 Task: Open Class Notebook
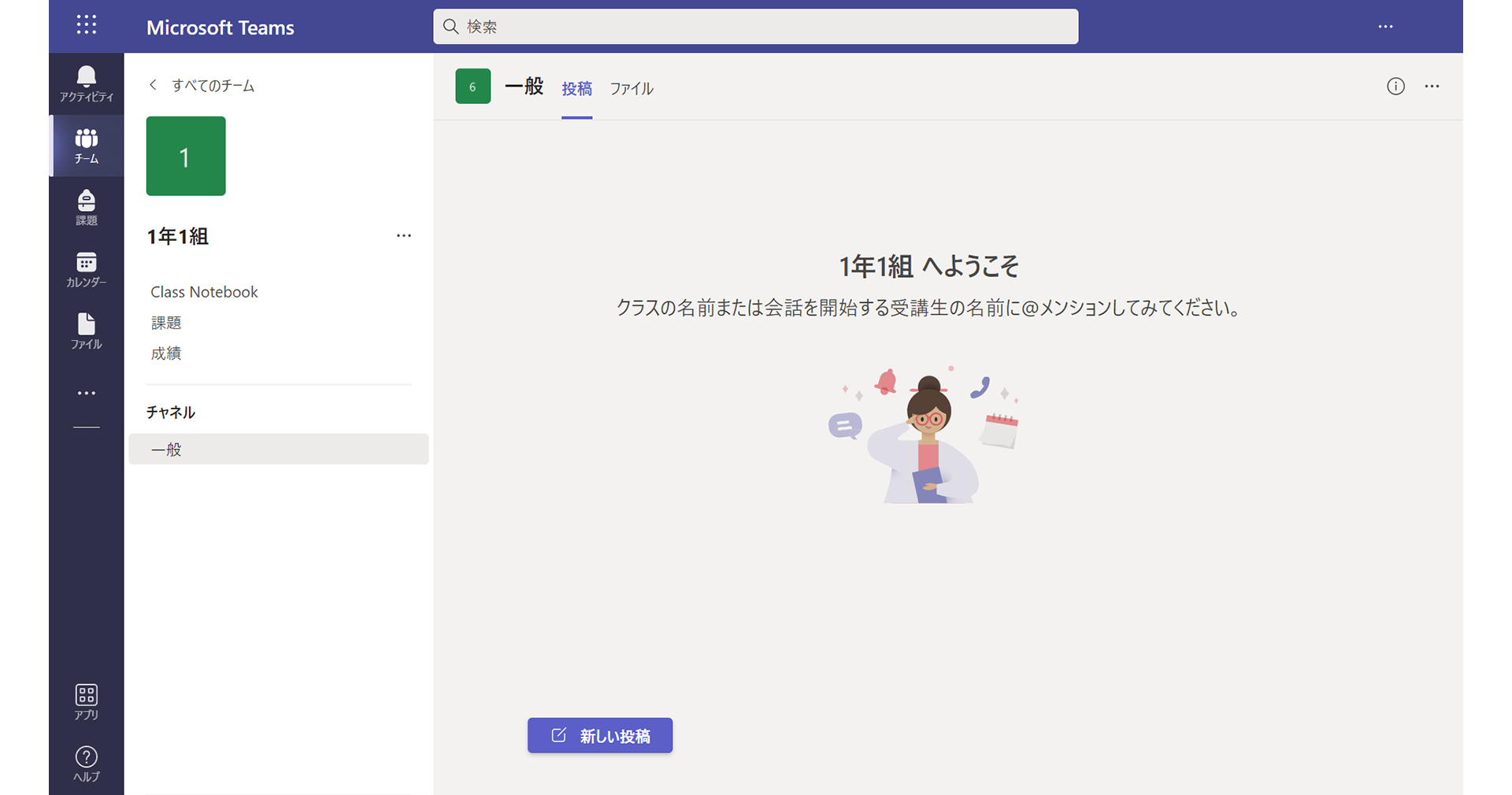click(x=204, y=292)
